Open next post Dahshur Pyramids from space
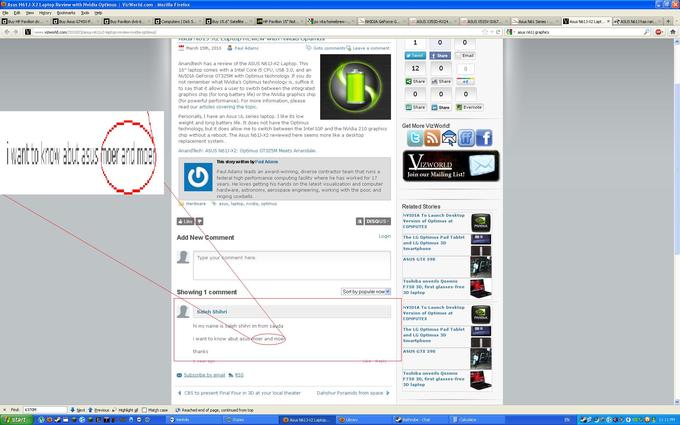680x425 pixels. coord(350,393)
